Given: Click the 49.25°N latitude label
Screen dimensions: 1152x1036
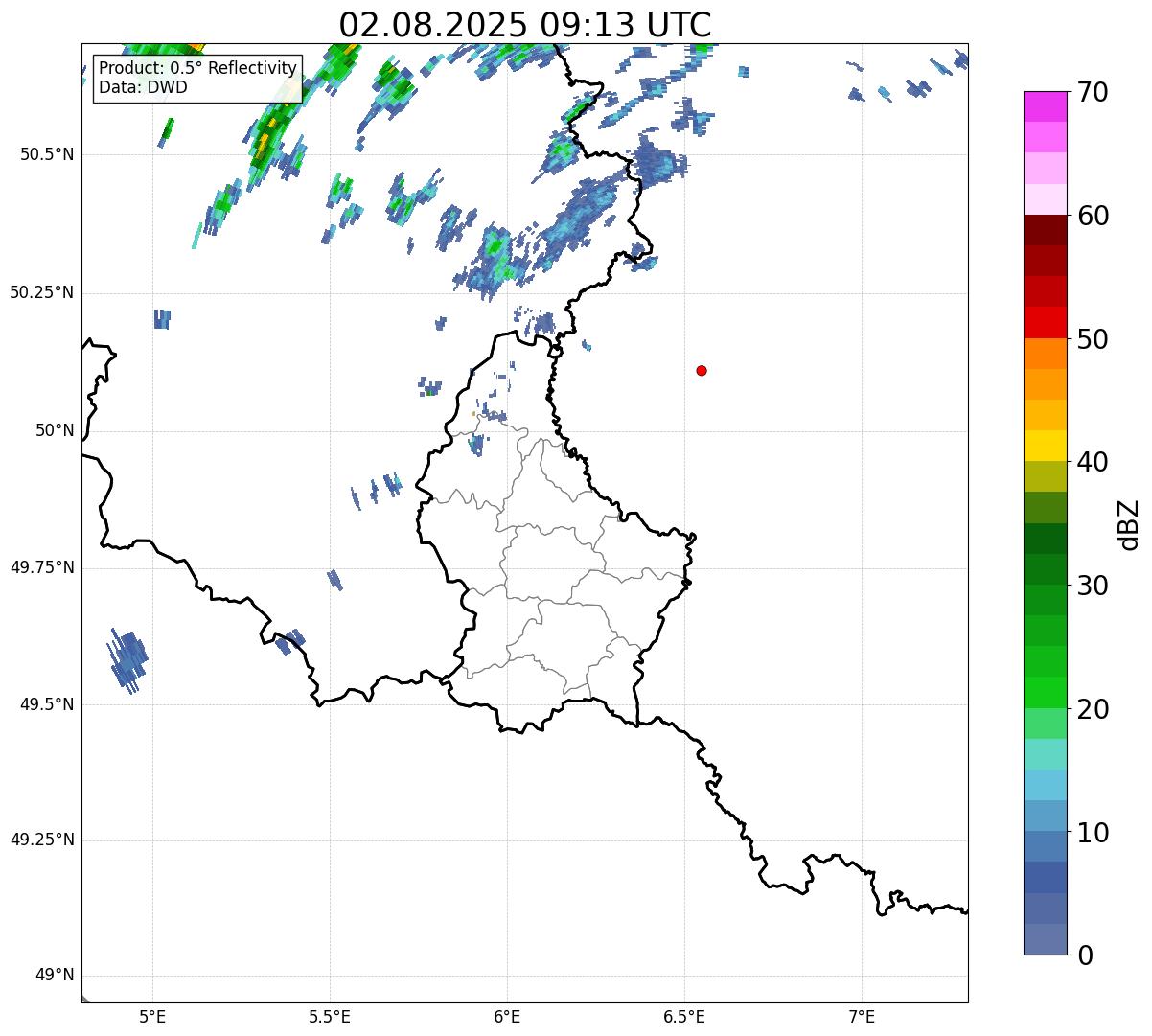Looking at the screenshot, I should point(42,840).
